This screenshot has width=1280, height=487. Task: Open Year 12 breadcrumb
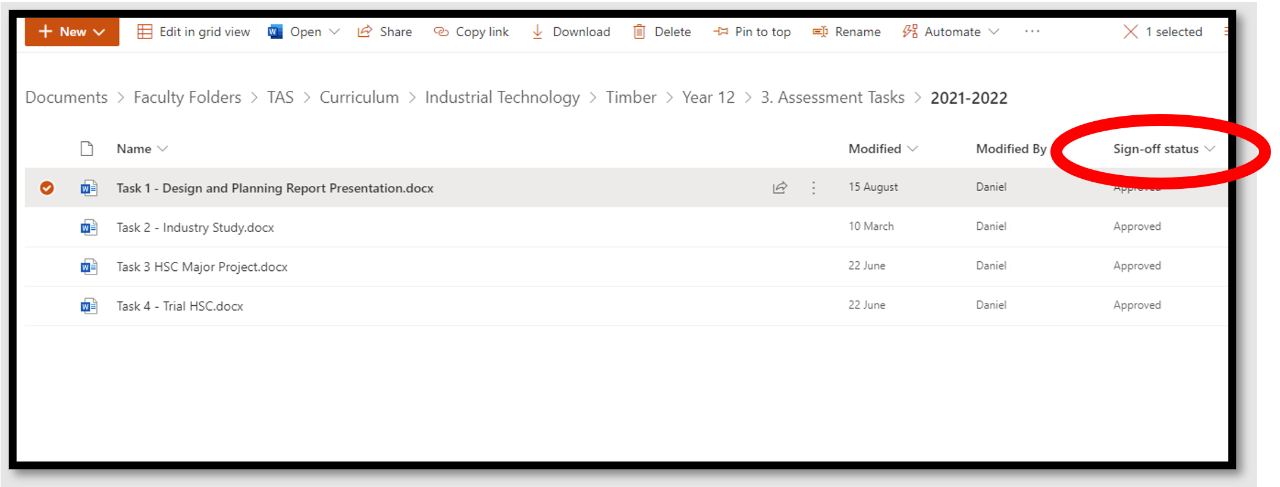[x=708, y=97]
